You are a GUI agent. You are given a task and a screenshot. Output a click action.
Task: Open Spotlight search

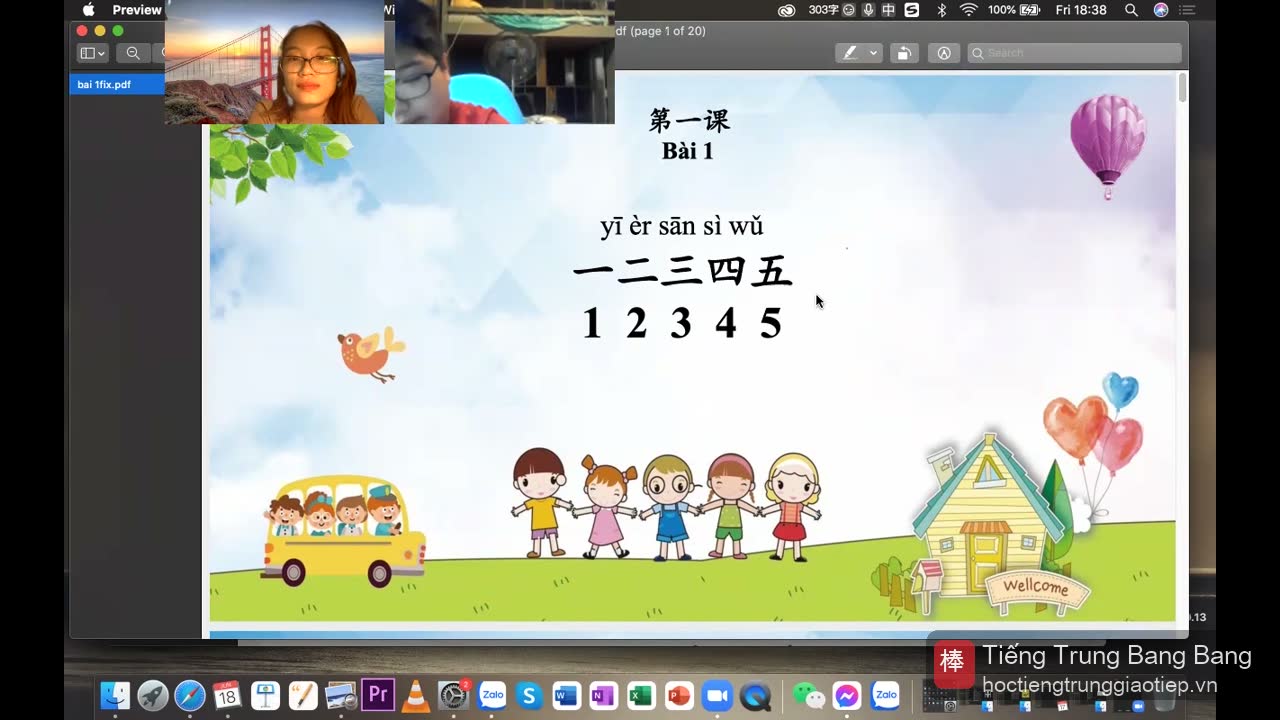[1131, 10]
